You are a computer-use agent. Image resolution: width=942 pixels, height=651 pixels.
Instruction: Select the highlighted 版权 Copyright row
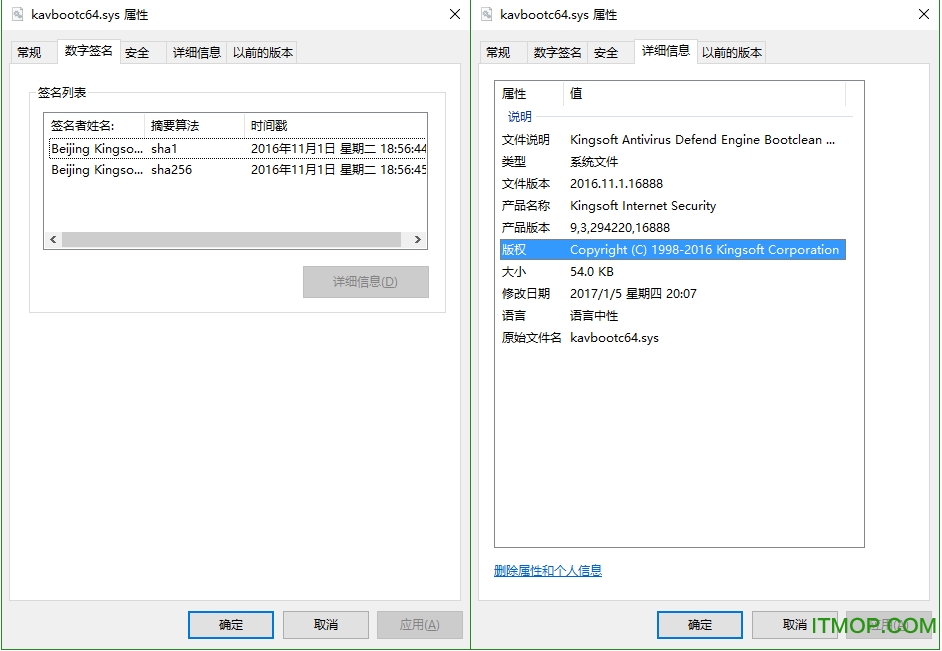click(x=673, y=250)
